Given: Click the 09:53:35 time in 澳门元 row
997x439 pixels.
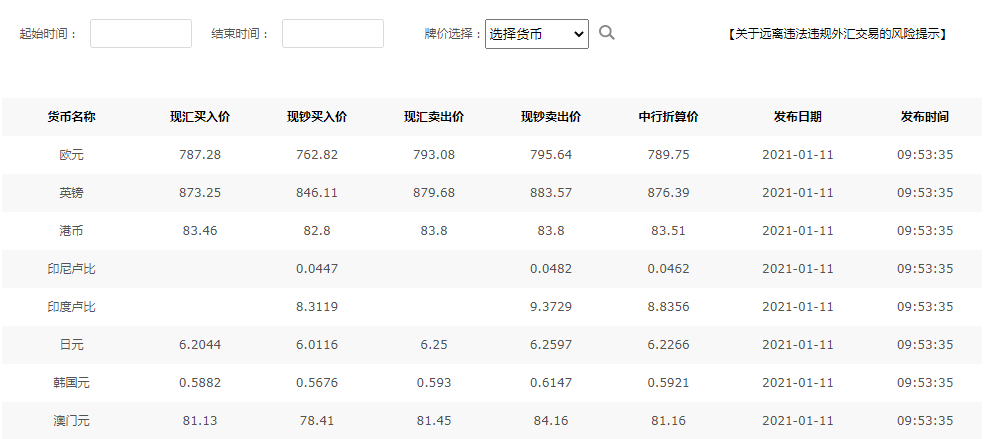Looking at the screenshot, I should coord(925,421).
